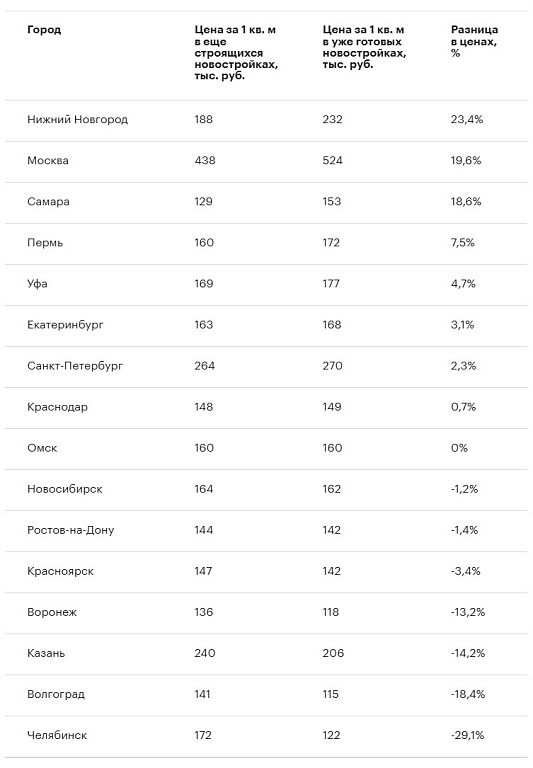The image size is (533, 768).
Task: Click Омск's 0% difference cell
Action: (460, 448)
